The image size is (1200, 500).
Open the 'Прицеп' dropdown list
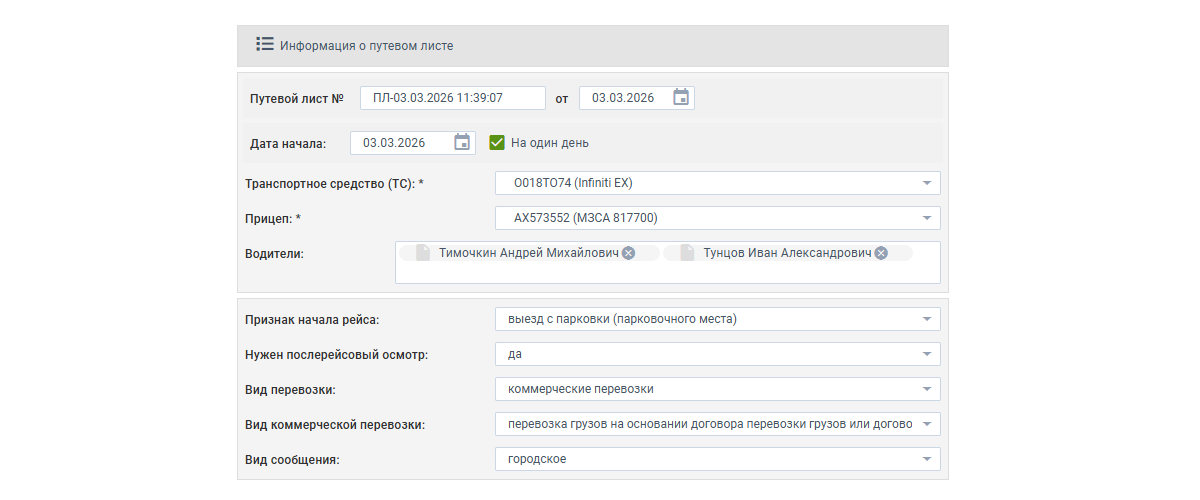point(926,218)
